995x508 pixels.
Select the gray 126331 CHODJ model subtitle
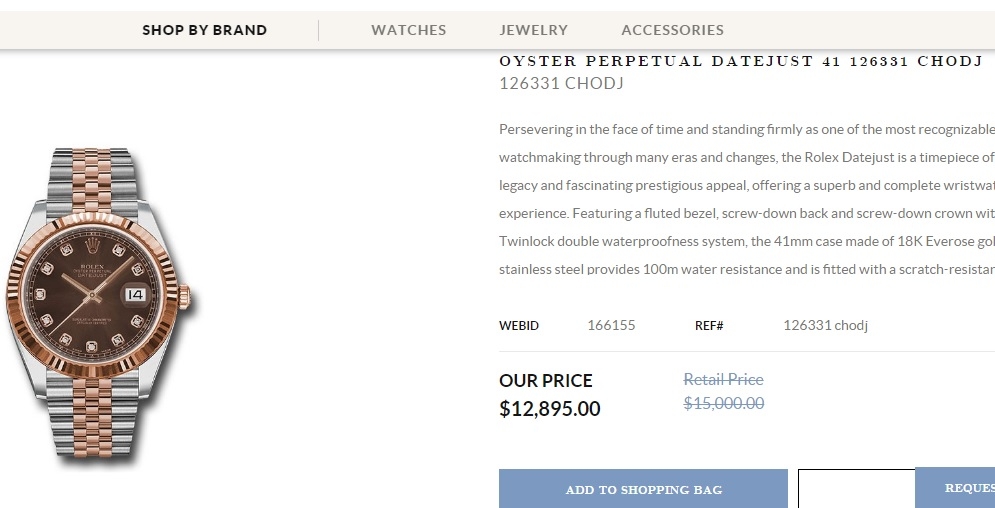pyautogui.click(x=561, y=83)
